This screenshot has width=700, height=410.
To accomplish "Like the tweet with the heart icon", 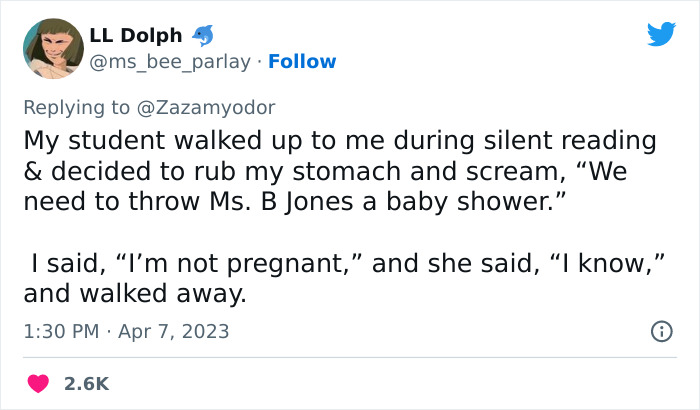I will point(40,383).
